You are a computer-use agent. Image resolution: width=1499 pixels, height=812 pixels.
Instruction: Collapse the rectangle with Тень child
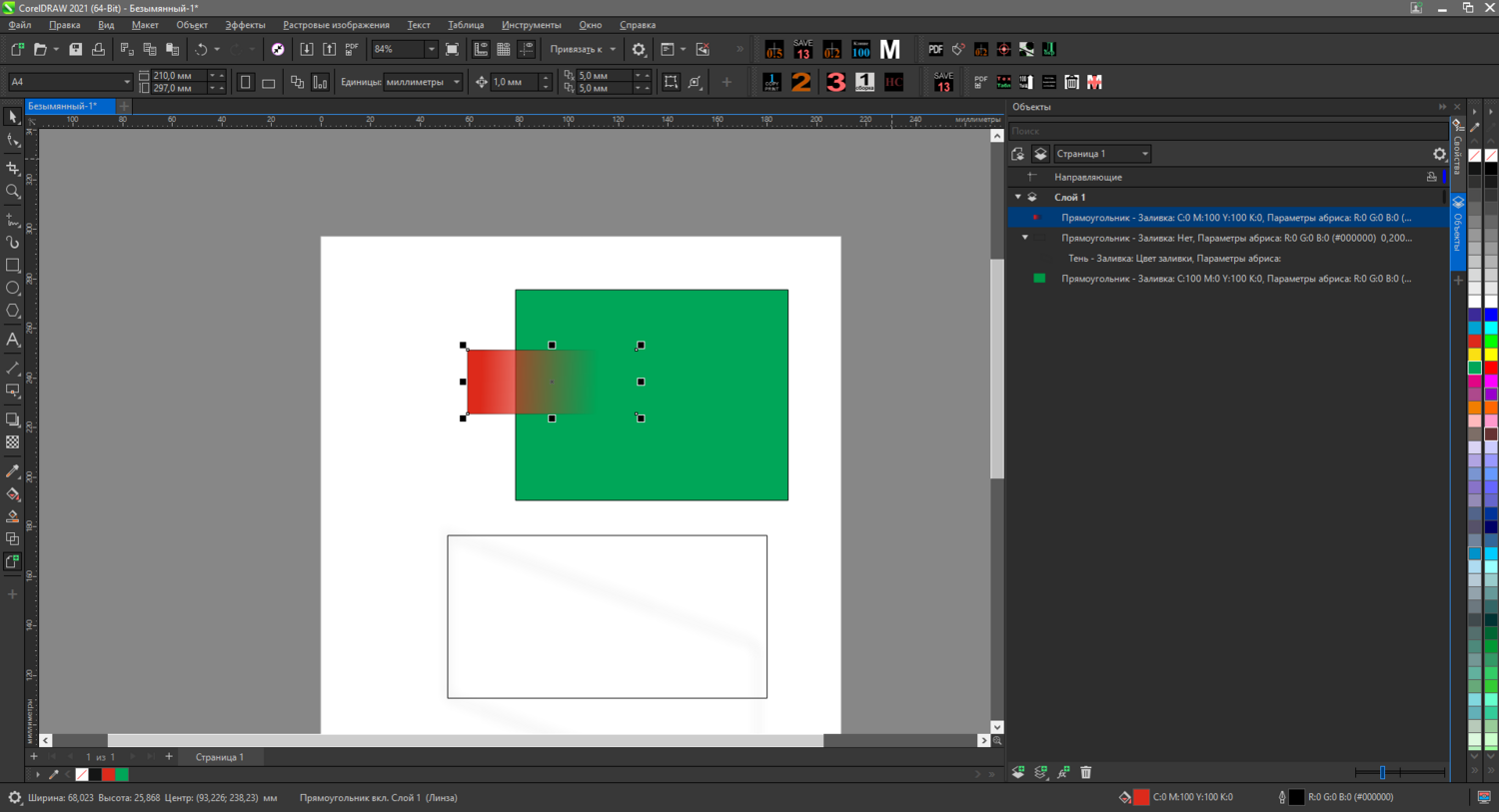click(1025, 238)
